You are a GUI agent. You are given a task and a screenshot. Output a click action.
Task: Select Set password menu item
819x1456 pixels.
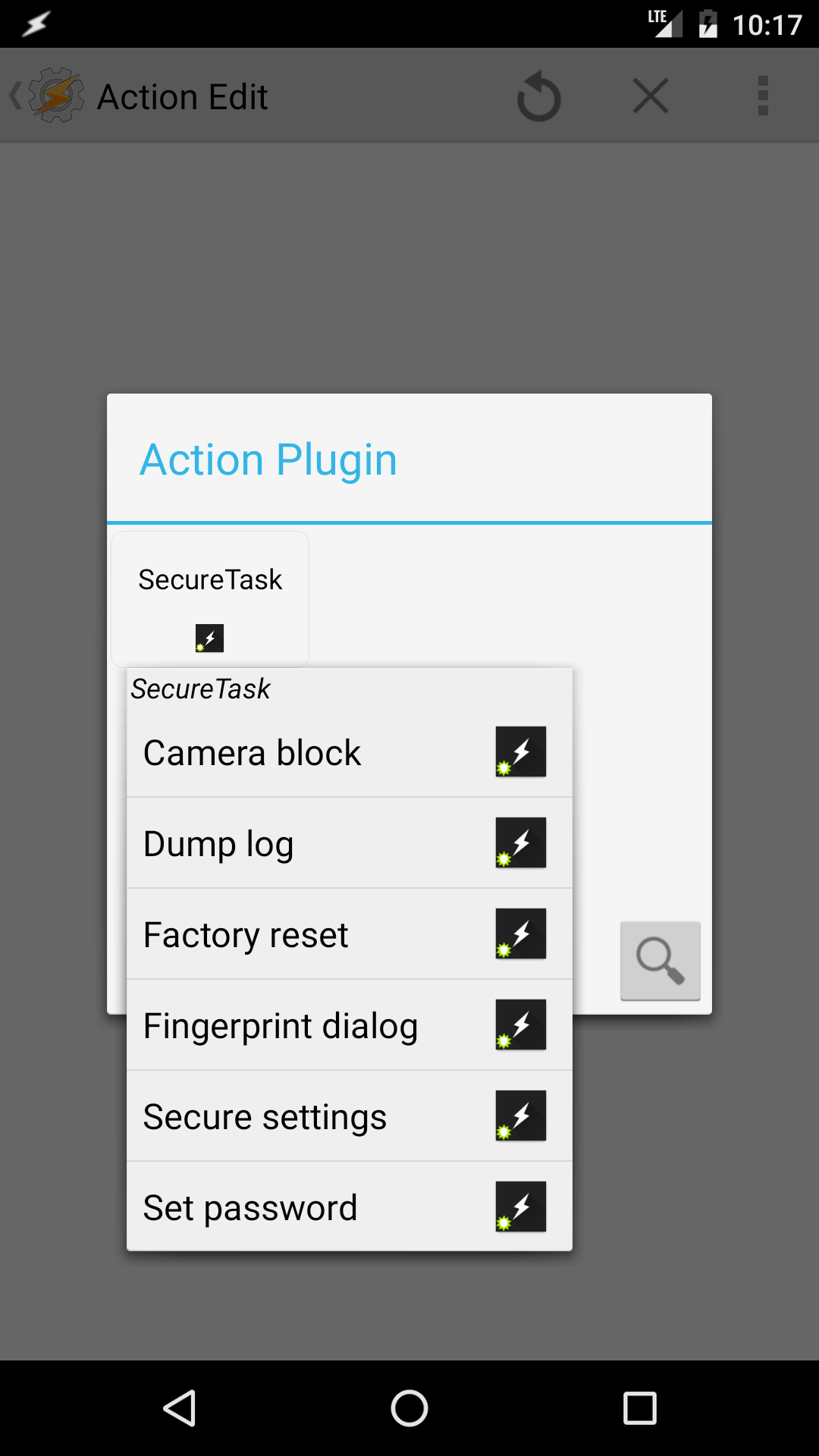250,1208
